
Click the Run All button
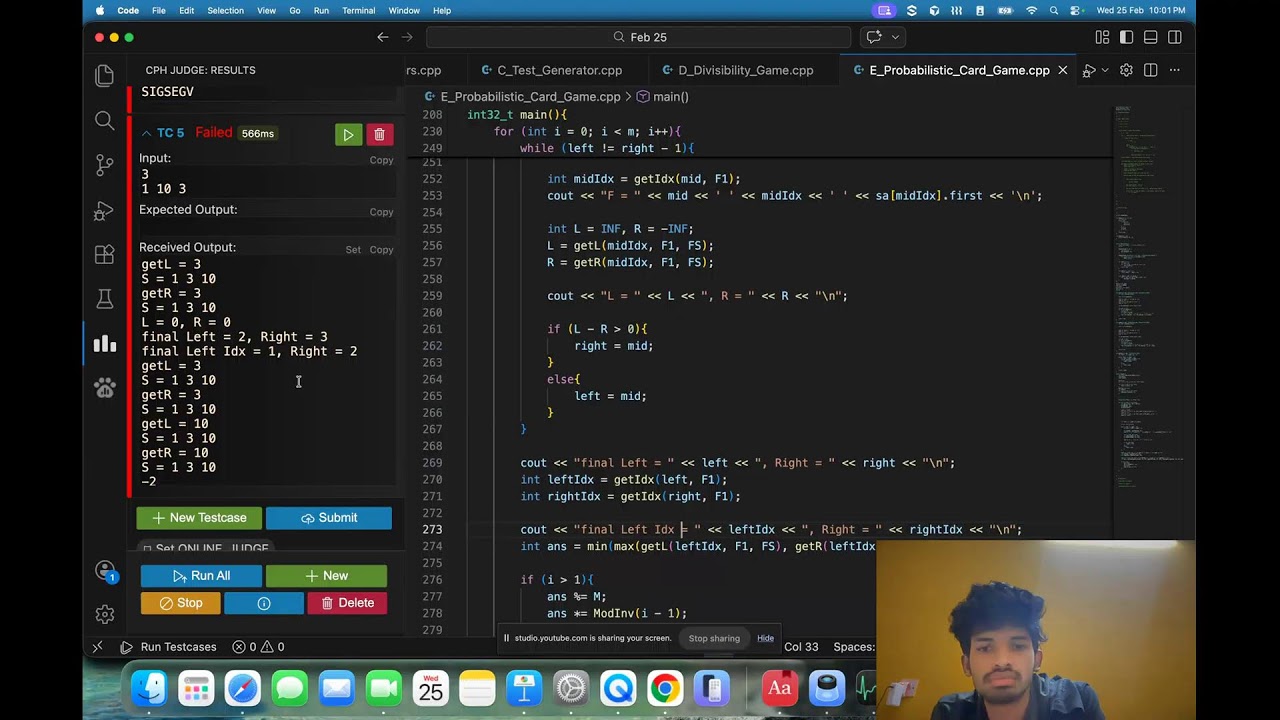tap(201, 576)
